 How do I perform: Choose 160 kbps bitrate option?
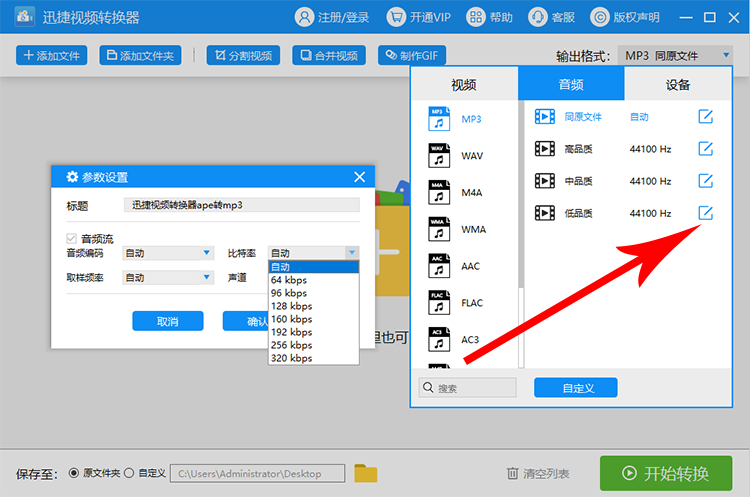click(313, 319)
